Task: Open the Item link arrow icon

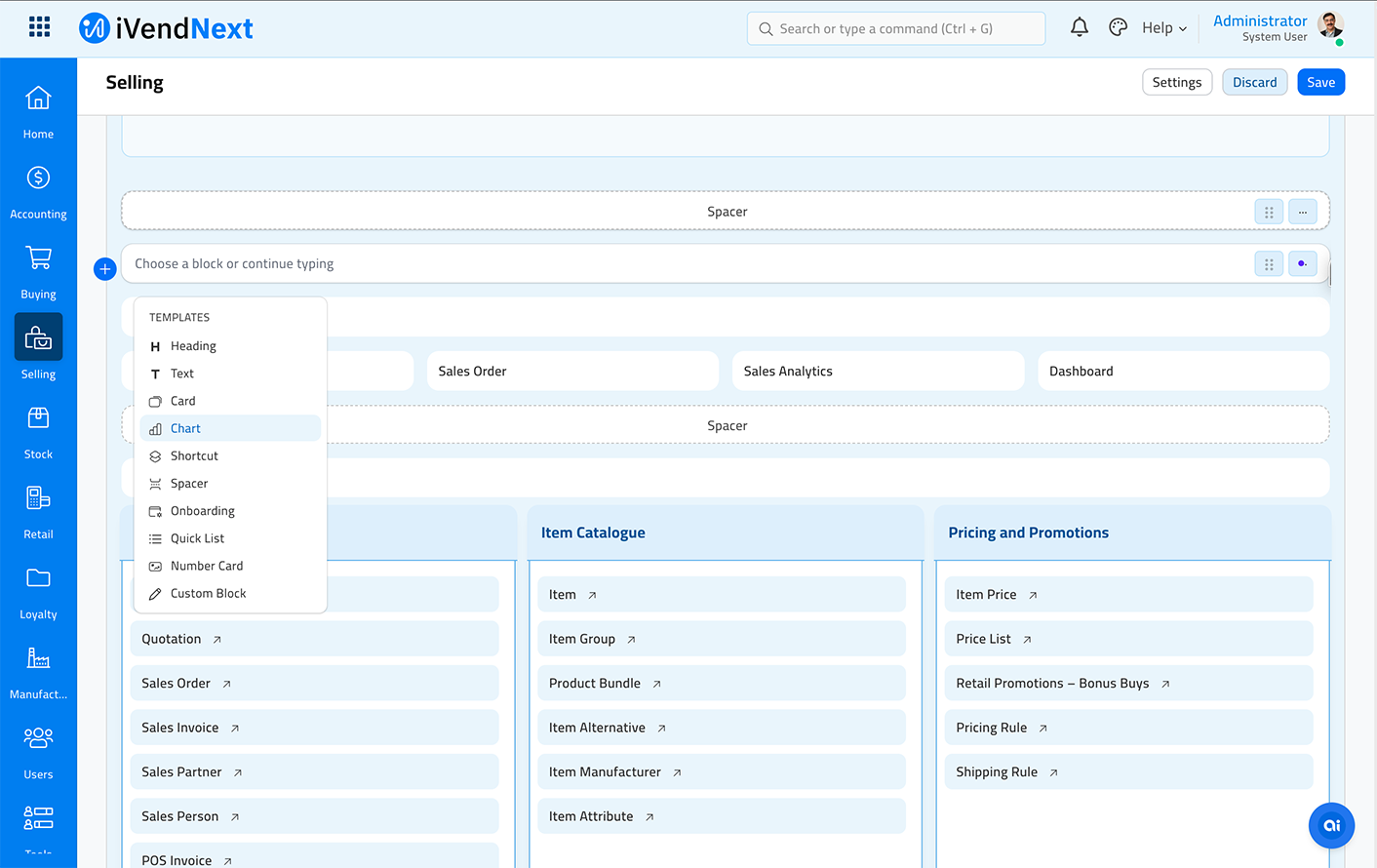Action: (x=592, y=595)
